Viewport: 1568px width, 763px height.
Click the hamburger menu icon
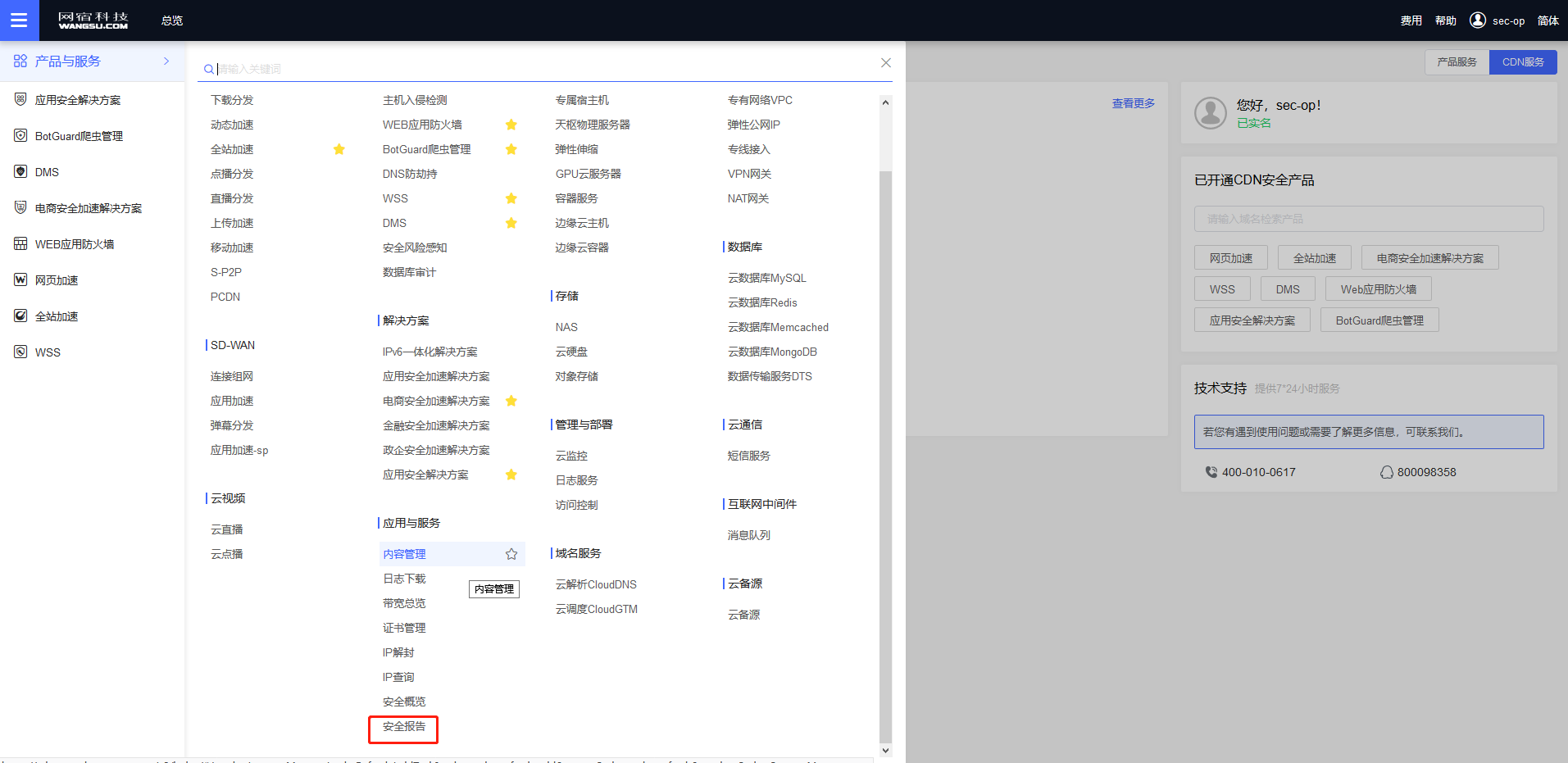pos(19,20)
